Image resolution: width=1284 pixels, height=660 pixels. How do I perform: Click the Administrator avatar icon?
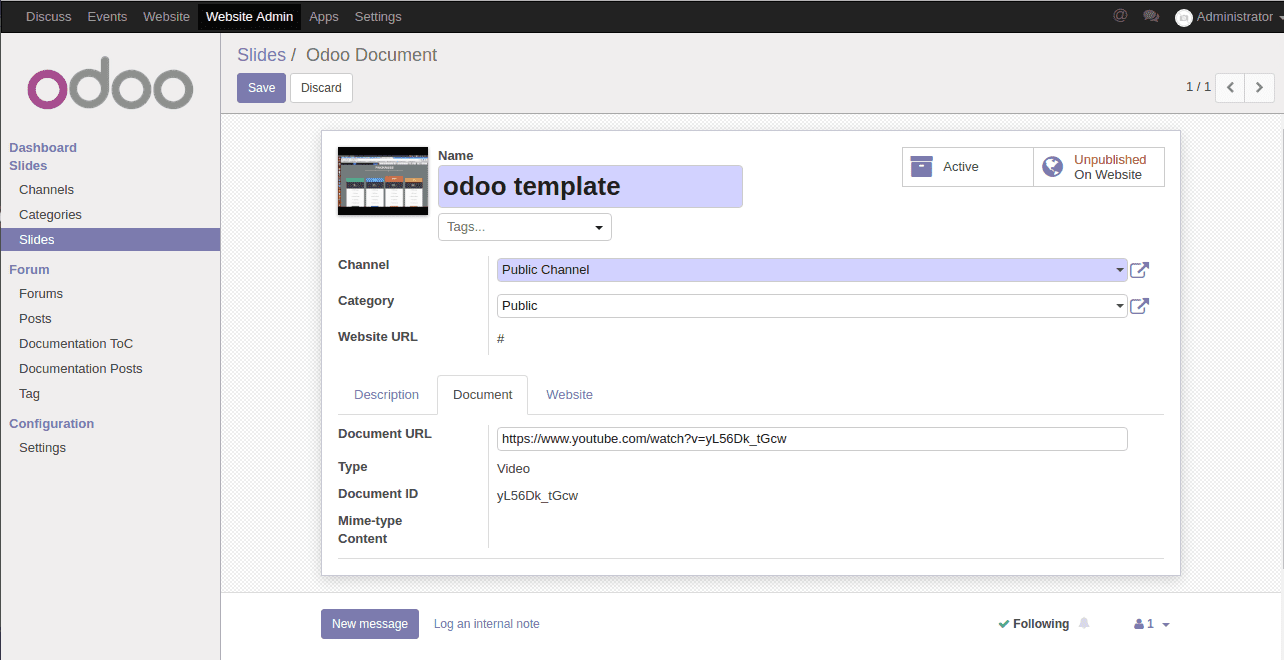coord(1183,17)
